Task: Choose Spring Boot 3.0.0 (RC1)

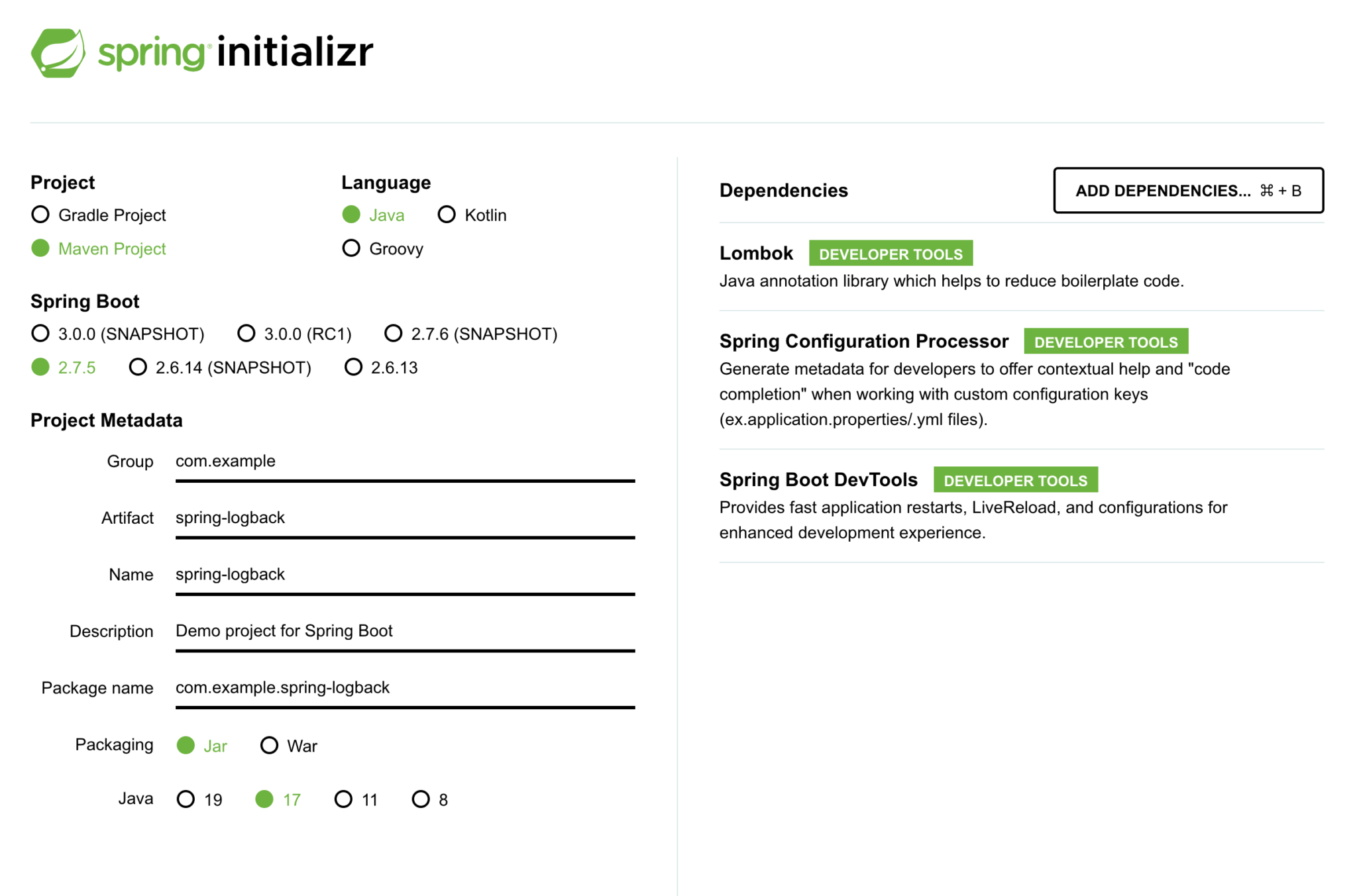Action: click(x=246, y=333)
